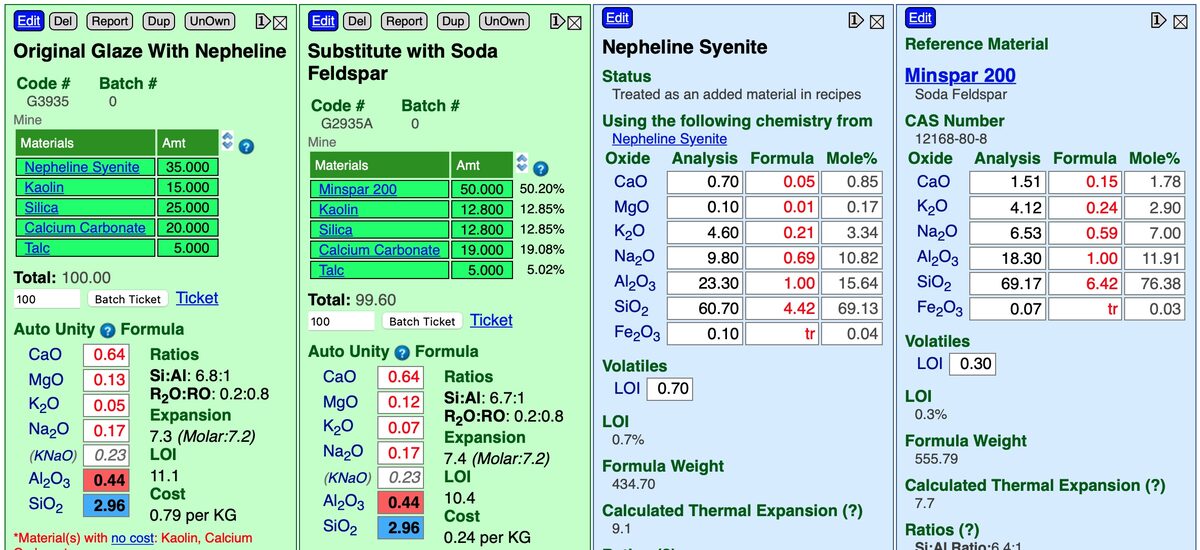This screenshot has width=1200, height=550.
Task: Open the 'no cost' link in Original Glaze
Action: [133, 538]
